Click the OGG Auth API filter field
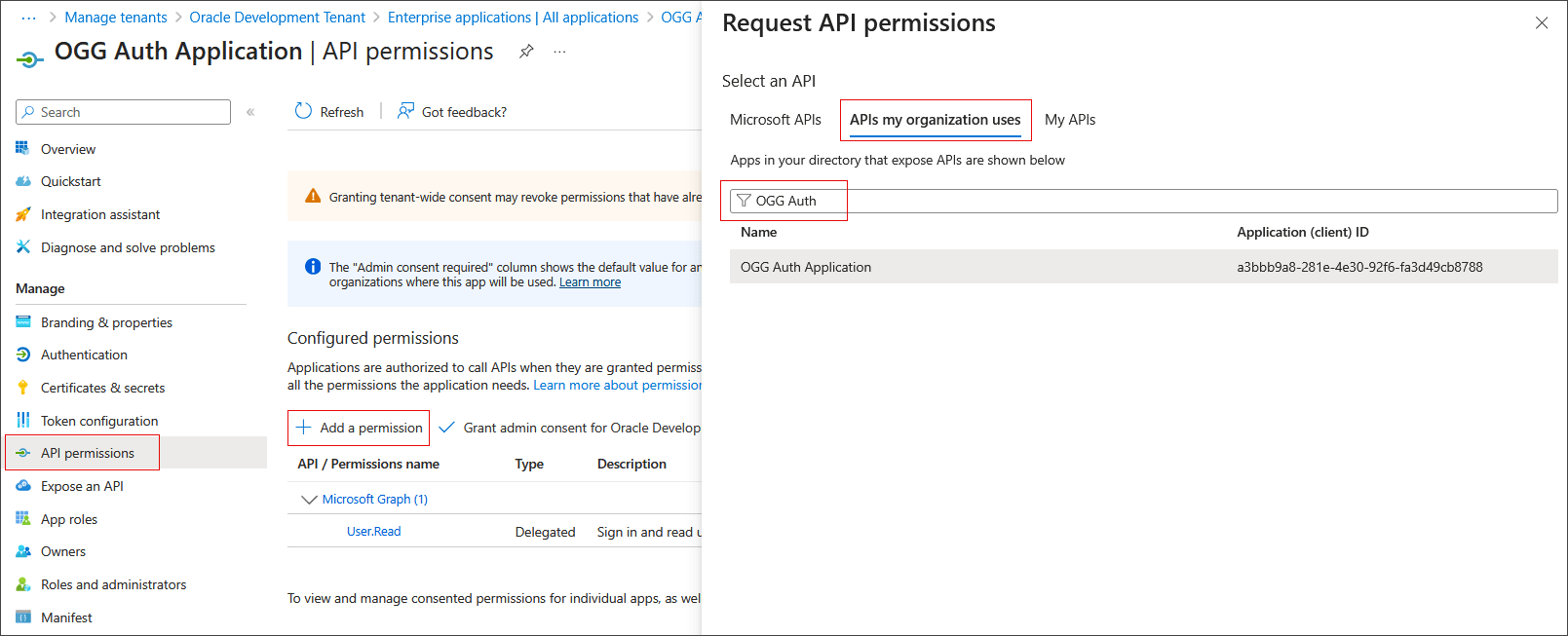The height and width of the screenshot is (636, 1568). click(1140, 201)
